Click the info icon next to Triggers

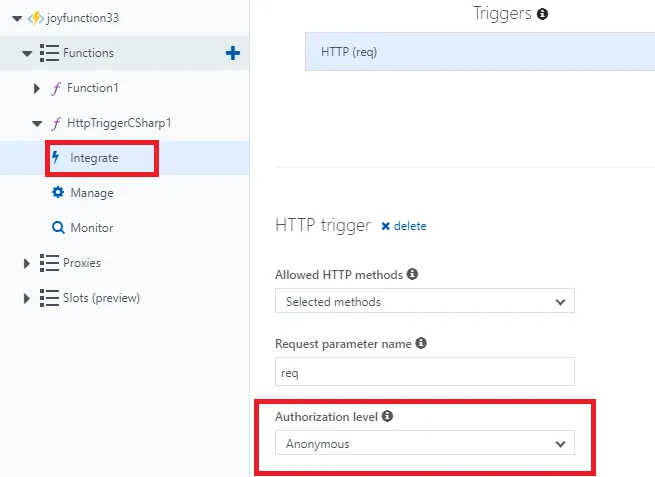tap(542, 14)
